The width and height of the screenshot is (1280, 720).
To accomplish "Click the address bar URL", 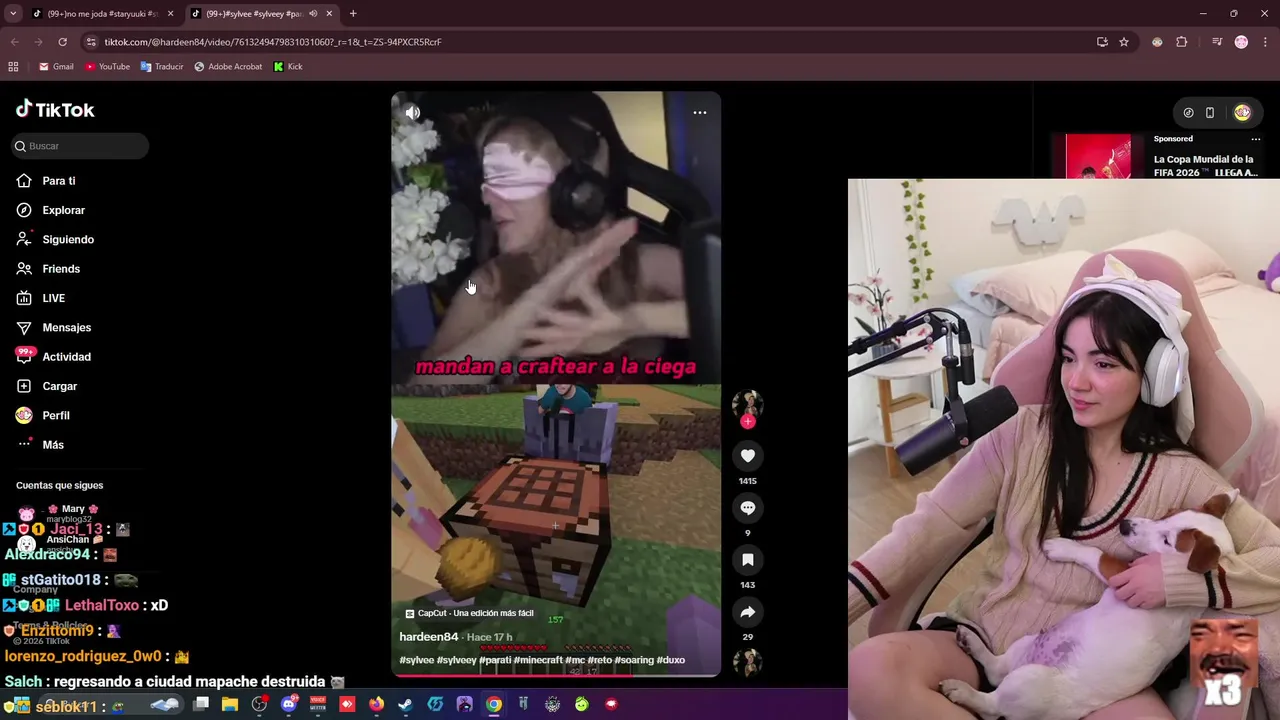I will click(273, 42).
